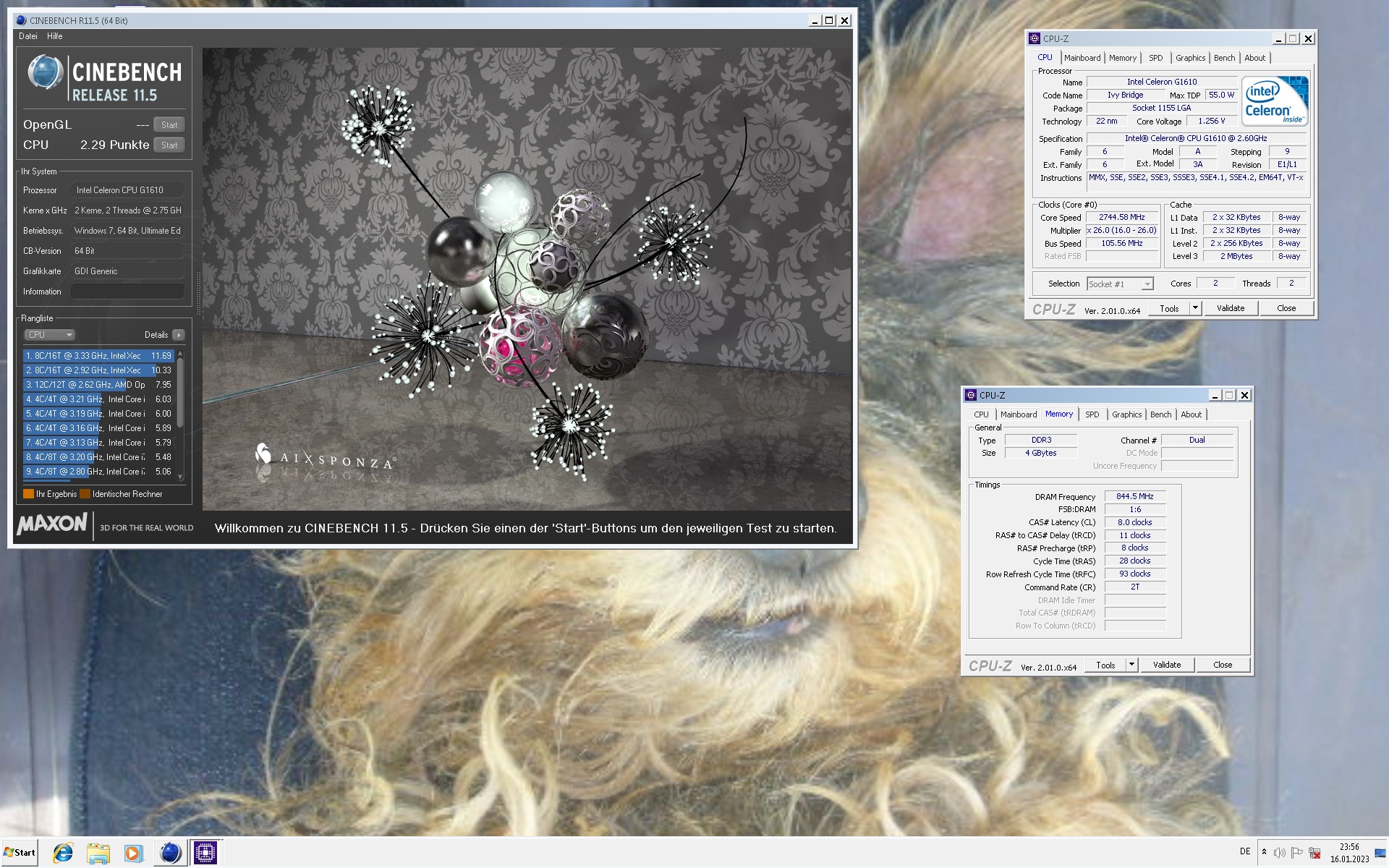Open Windows Media Player from the taskbar
This screenshot has width=1389, height=868.
click(x=133, y=853)
